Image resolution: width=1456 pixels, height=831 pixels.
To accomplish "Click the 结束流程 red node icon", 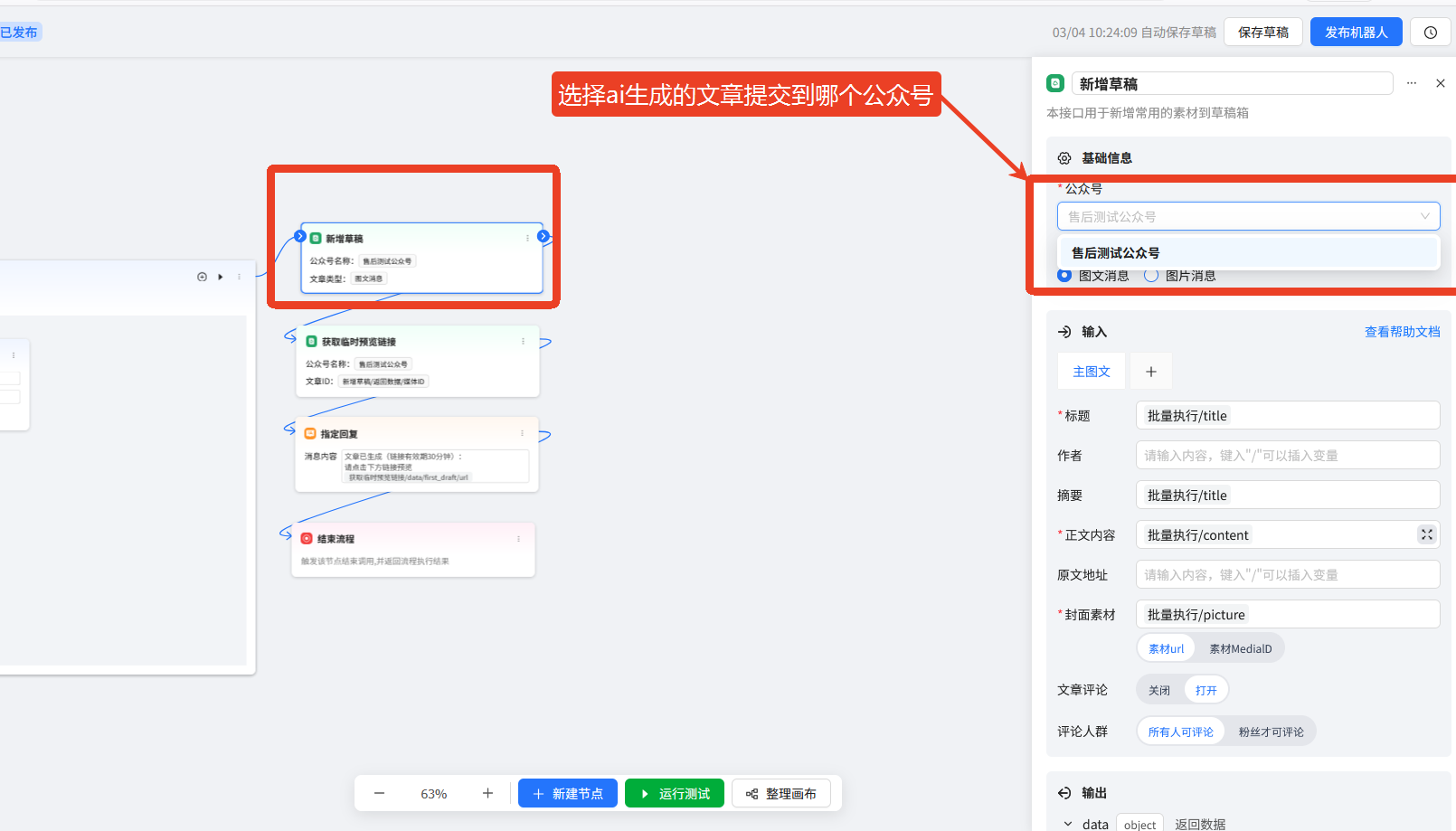I will pos(307,538).
